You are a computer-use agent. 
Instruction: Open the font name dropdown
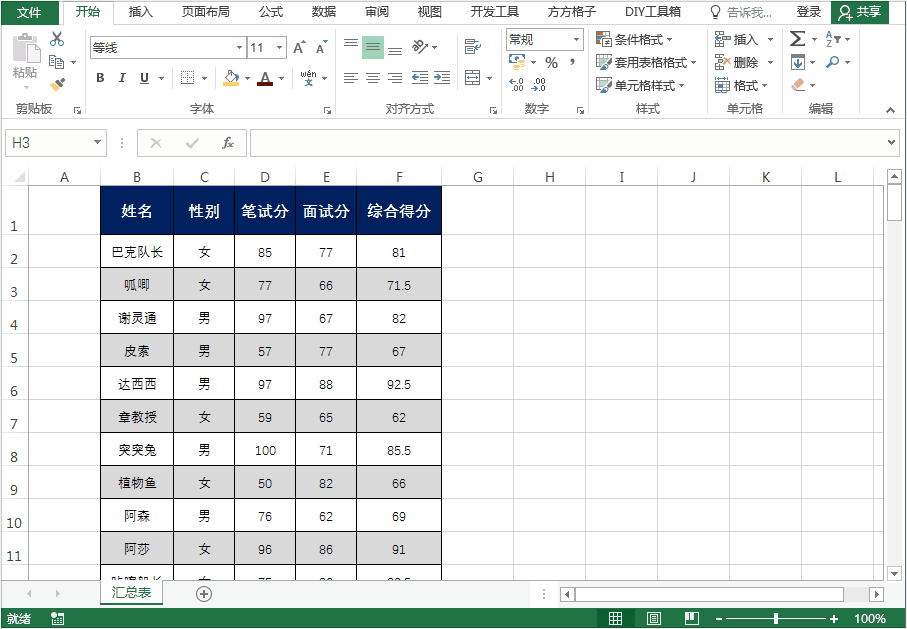(239, 46)
